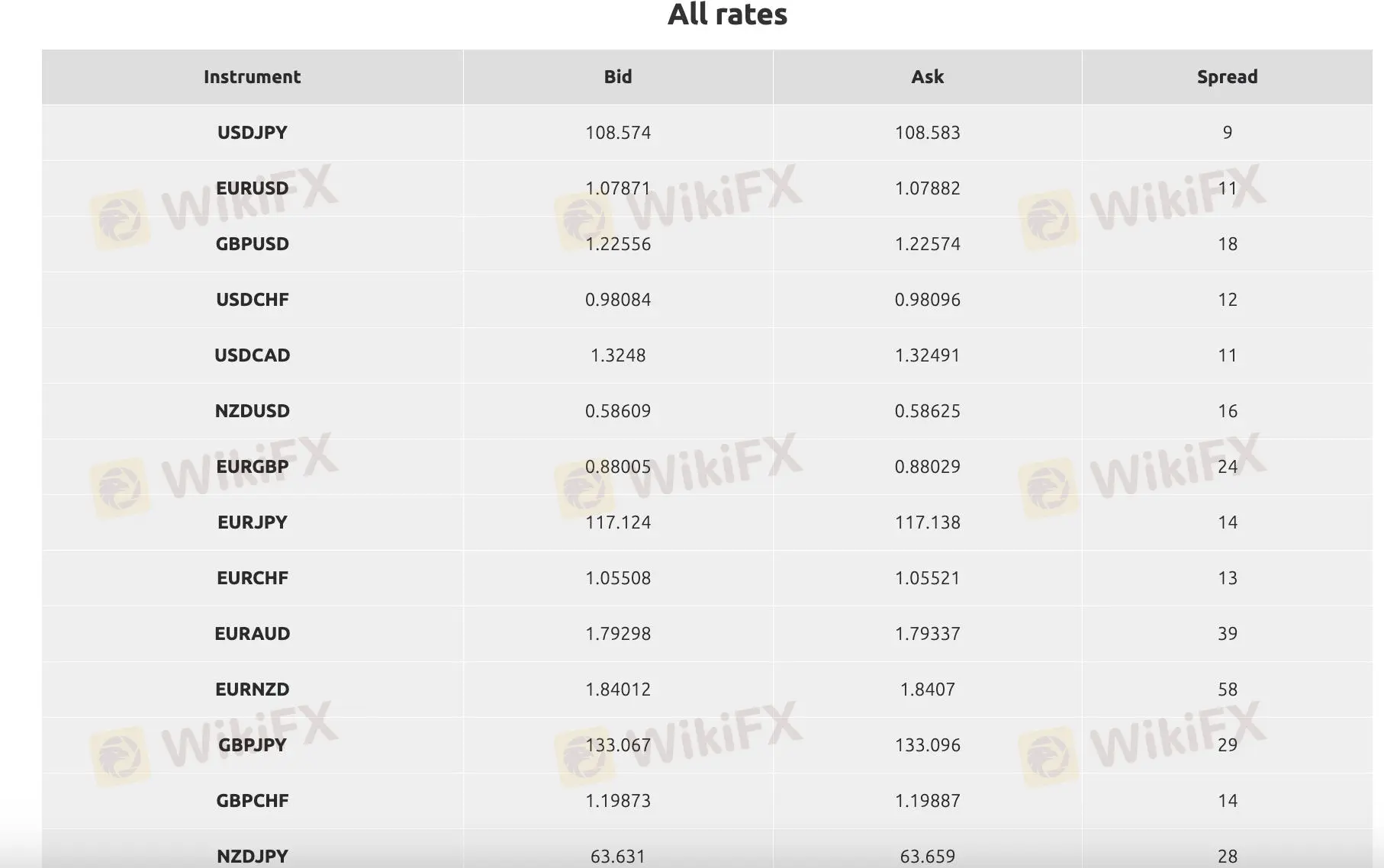The height and width of the screenshot is (868, 1384).
Task: Pick the EURCHF ask price 1.05521
Action: [x=927, y=578]
